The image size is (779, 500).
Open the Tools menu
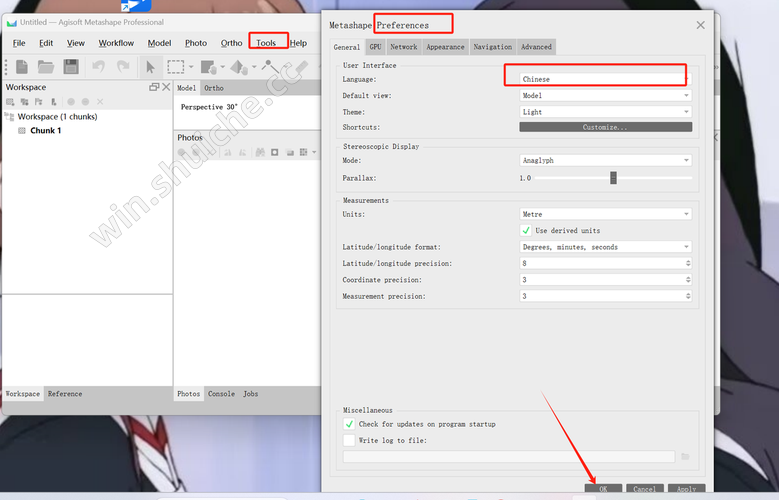[266, 43]
